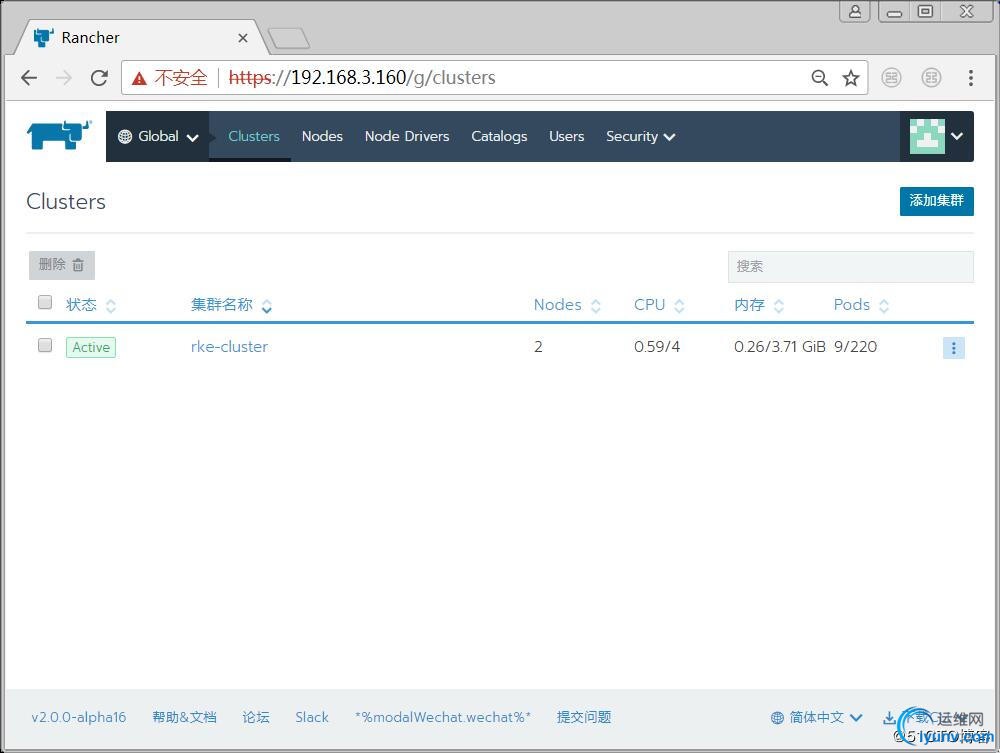Screen dimensions: 1000x753
Task: Click the second browser extension icon
Action: pyautogui.click(x=931, y=78)
